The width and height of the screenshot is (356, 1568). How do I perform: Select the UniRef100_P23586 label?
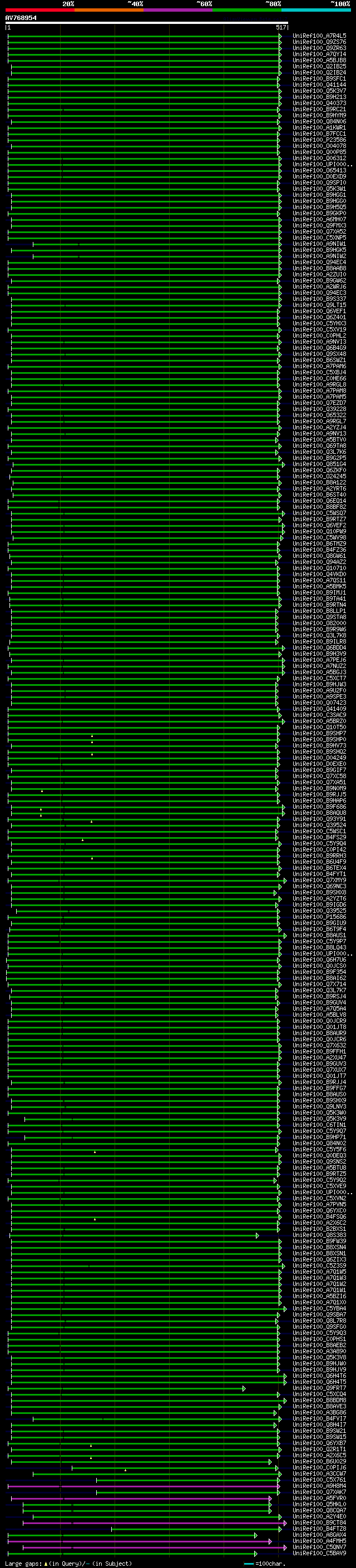[319, 140]
